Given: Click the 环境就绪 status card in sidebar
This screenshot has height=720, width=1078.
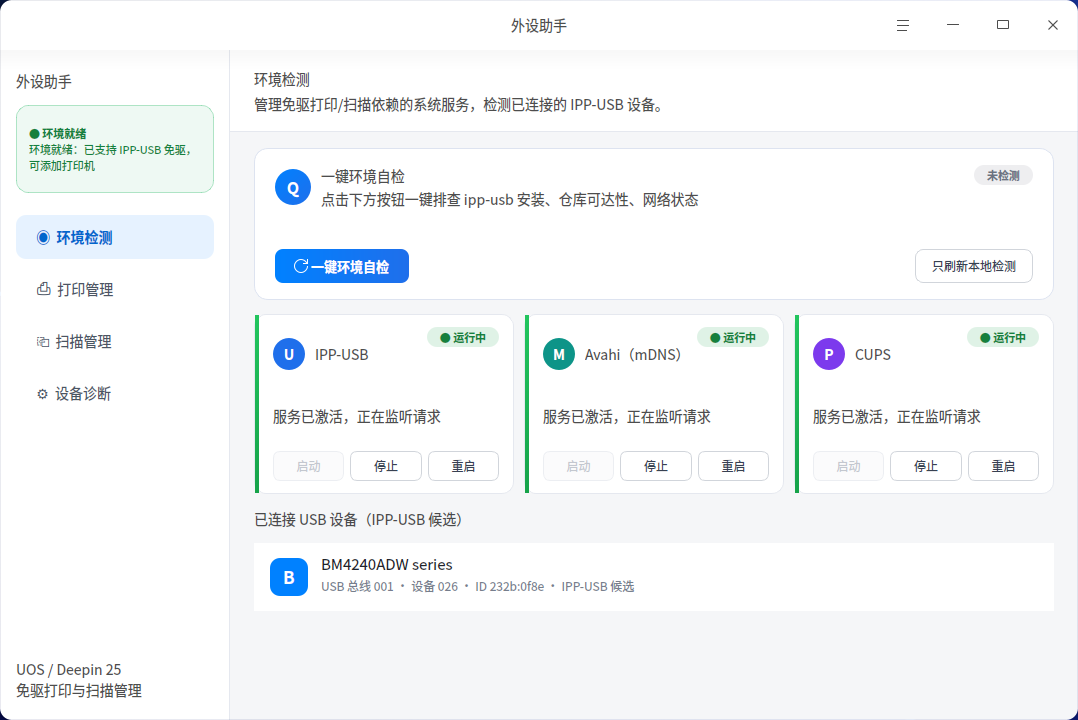Looking at the screenshot, I should (x=115, y=149).
